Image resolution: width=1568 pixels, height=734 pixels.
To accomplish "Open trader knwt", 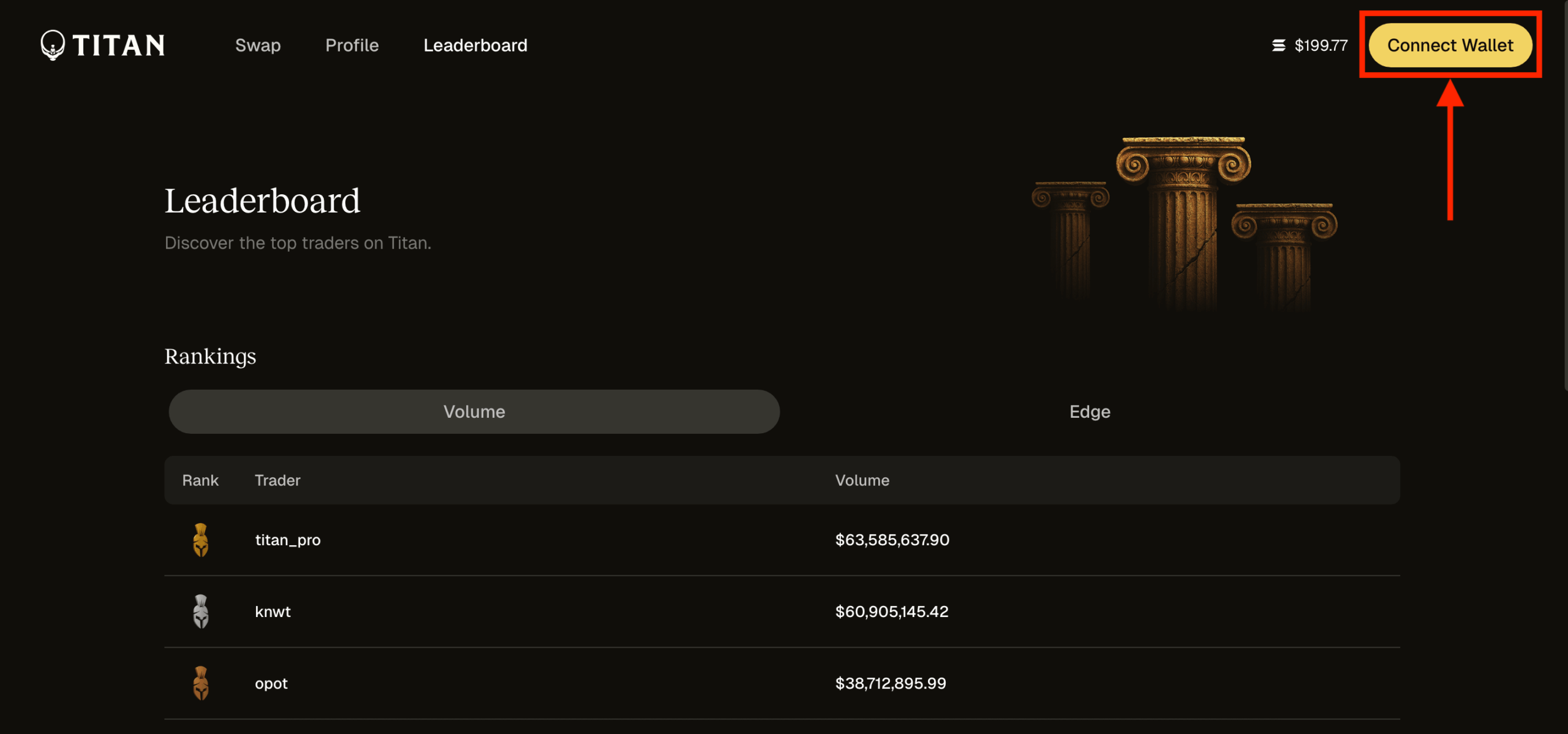I will pyautogui.click(x=273, y=611).
